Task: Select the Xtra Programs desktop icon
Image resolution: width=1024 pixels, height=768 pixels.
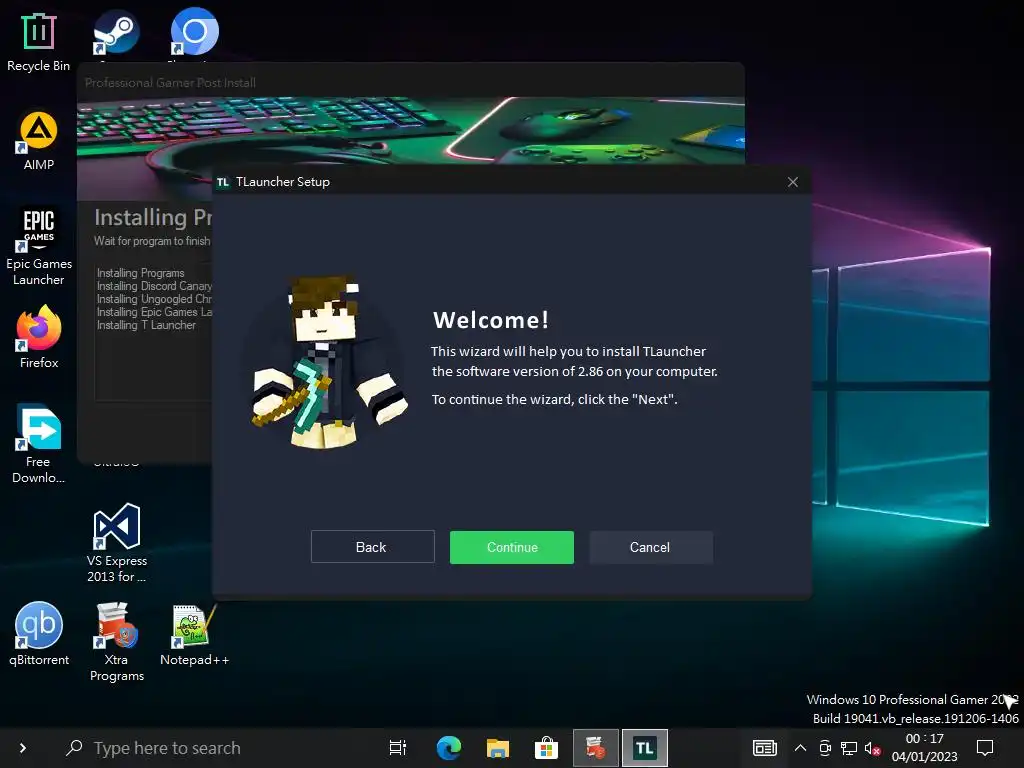Action: (116, 642)
